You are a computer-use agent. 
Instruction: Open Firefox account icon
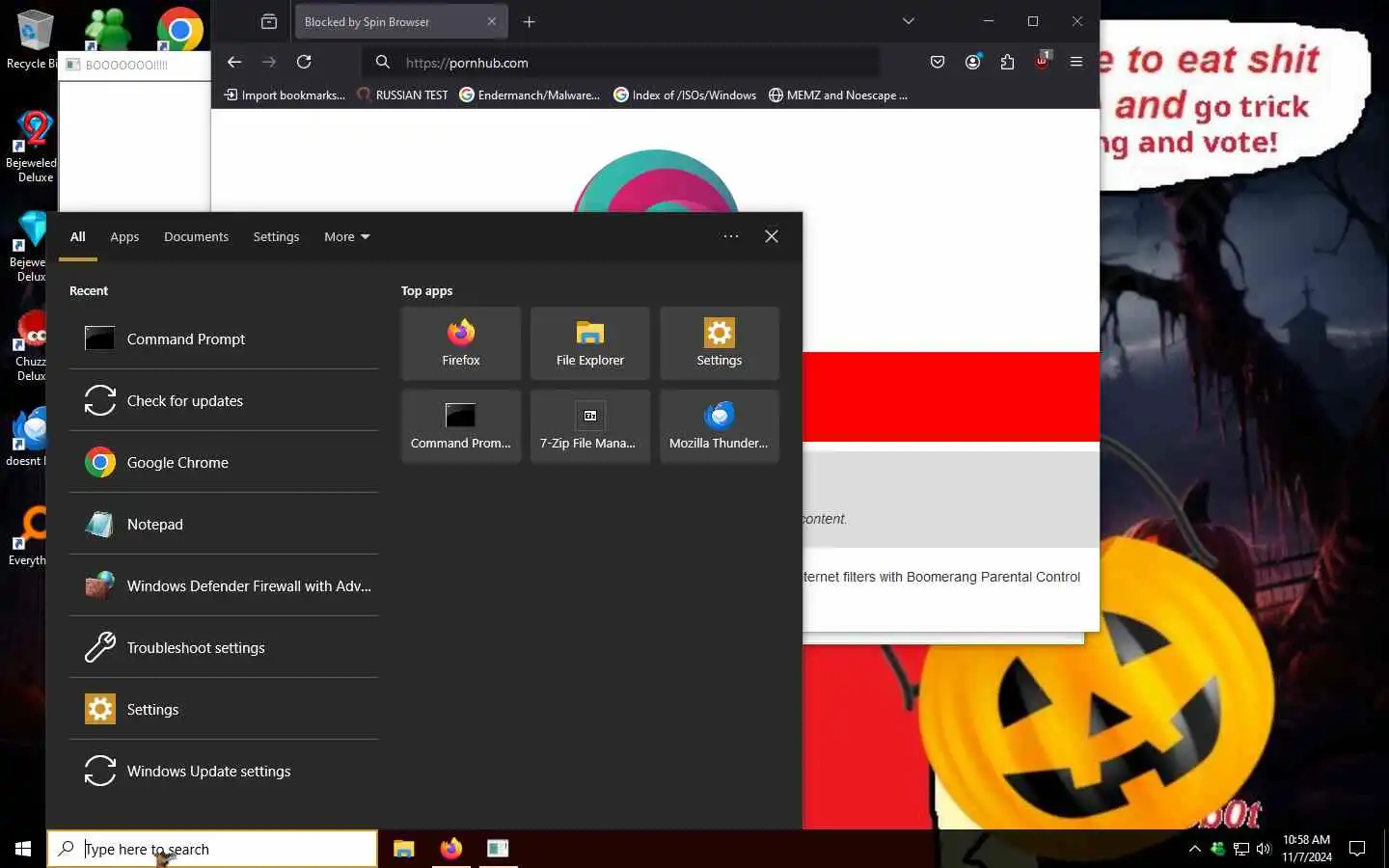tap(972, 62)
